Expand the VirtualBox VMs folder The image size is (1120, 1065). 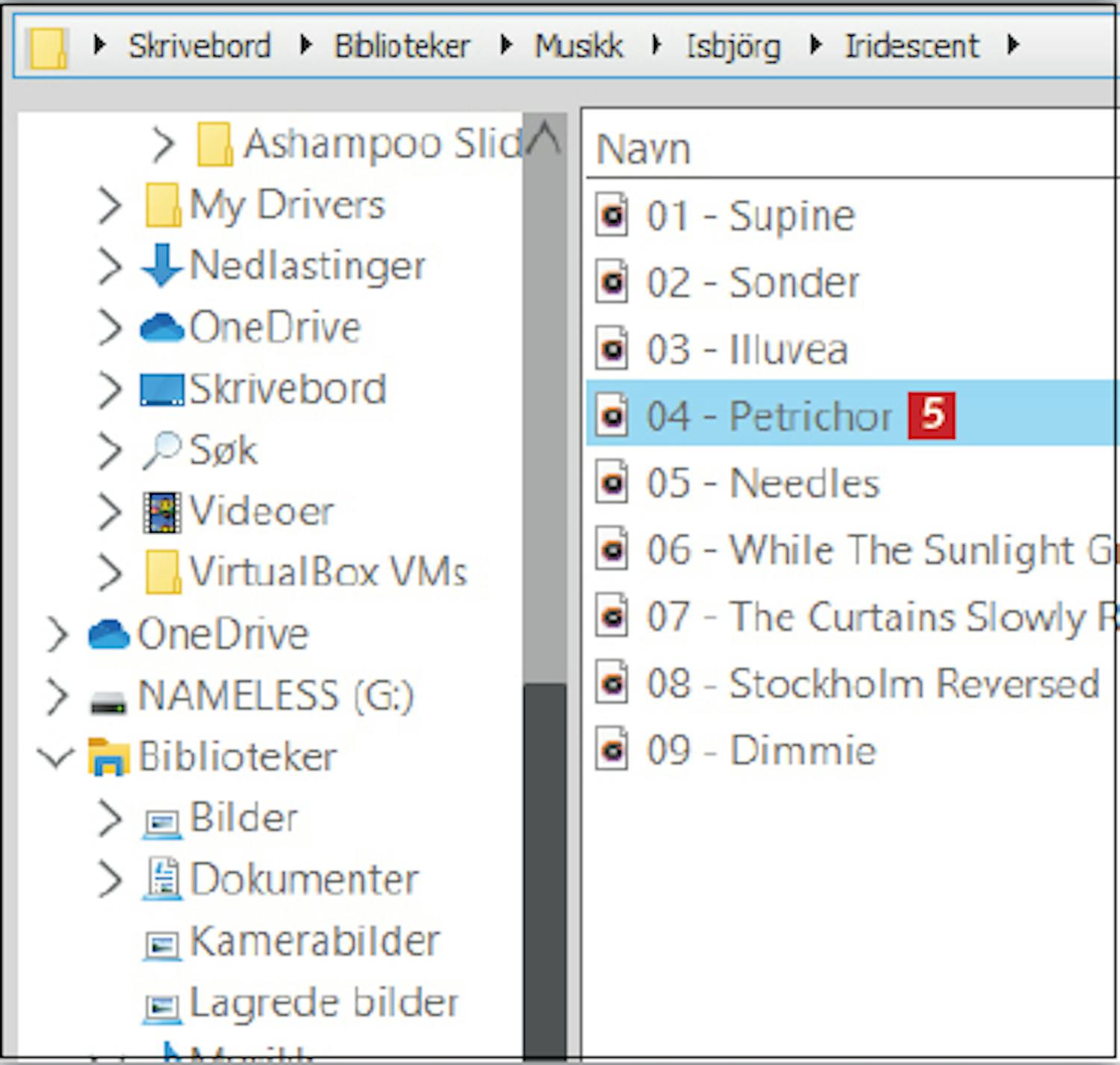coord(110,572)
